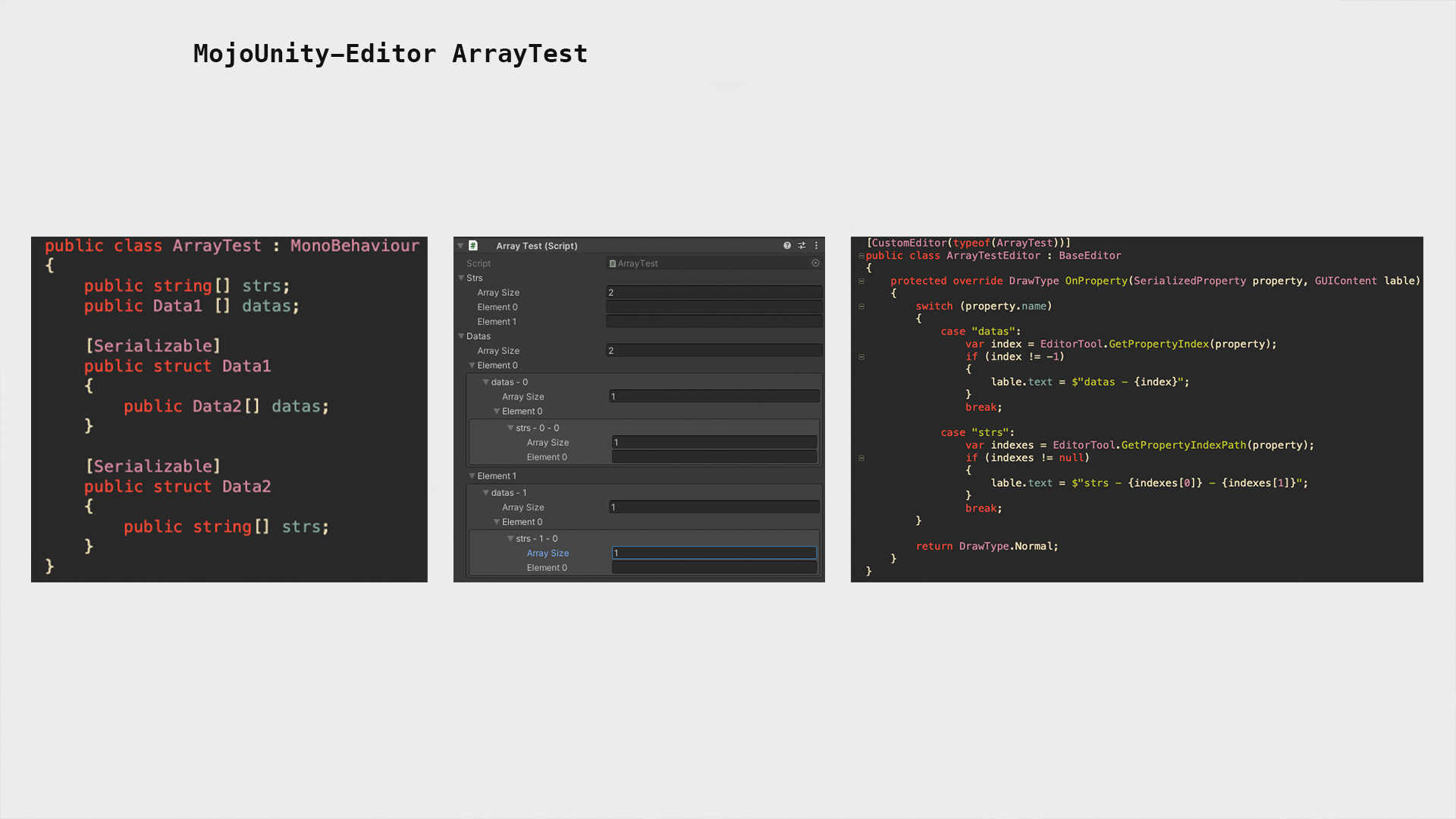Collapse the 'datas - 1' foldout
1456x819 pixels.
coord(485,493)
